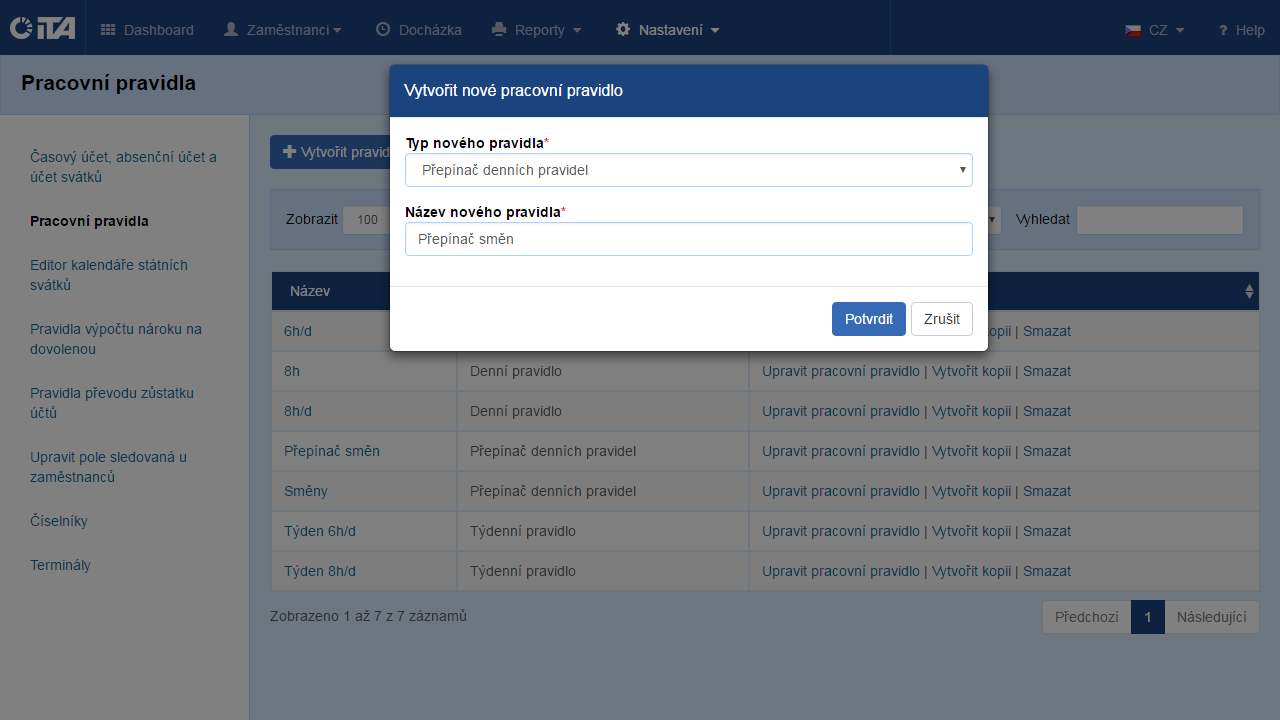Viewport: 1280px width, 720px height.
Task: Click the Reporty printer icon
Action: (499, 30)
